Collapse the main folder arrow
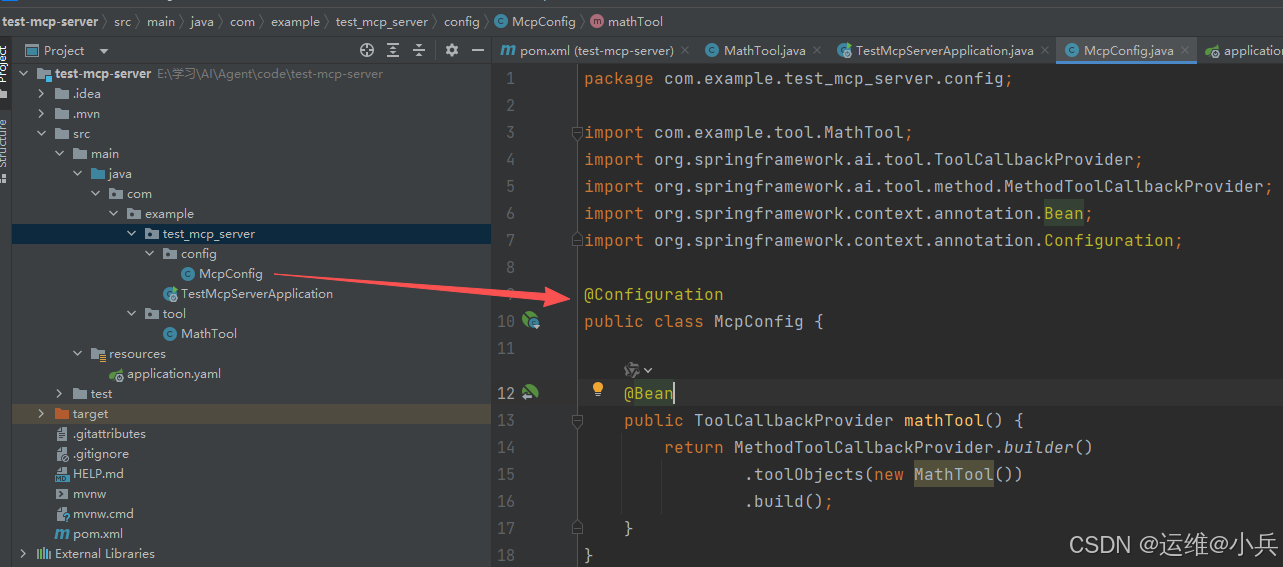The image size is (1283, 567). 59,154
